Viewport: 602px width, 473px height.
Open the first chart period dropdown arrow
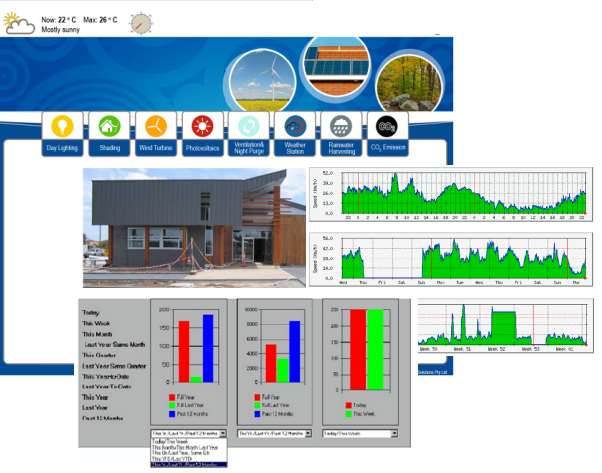click(x=223, y=433)
